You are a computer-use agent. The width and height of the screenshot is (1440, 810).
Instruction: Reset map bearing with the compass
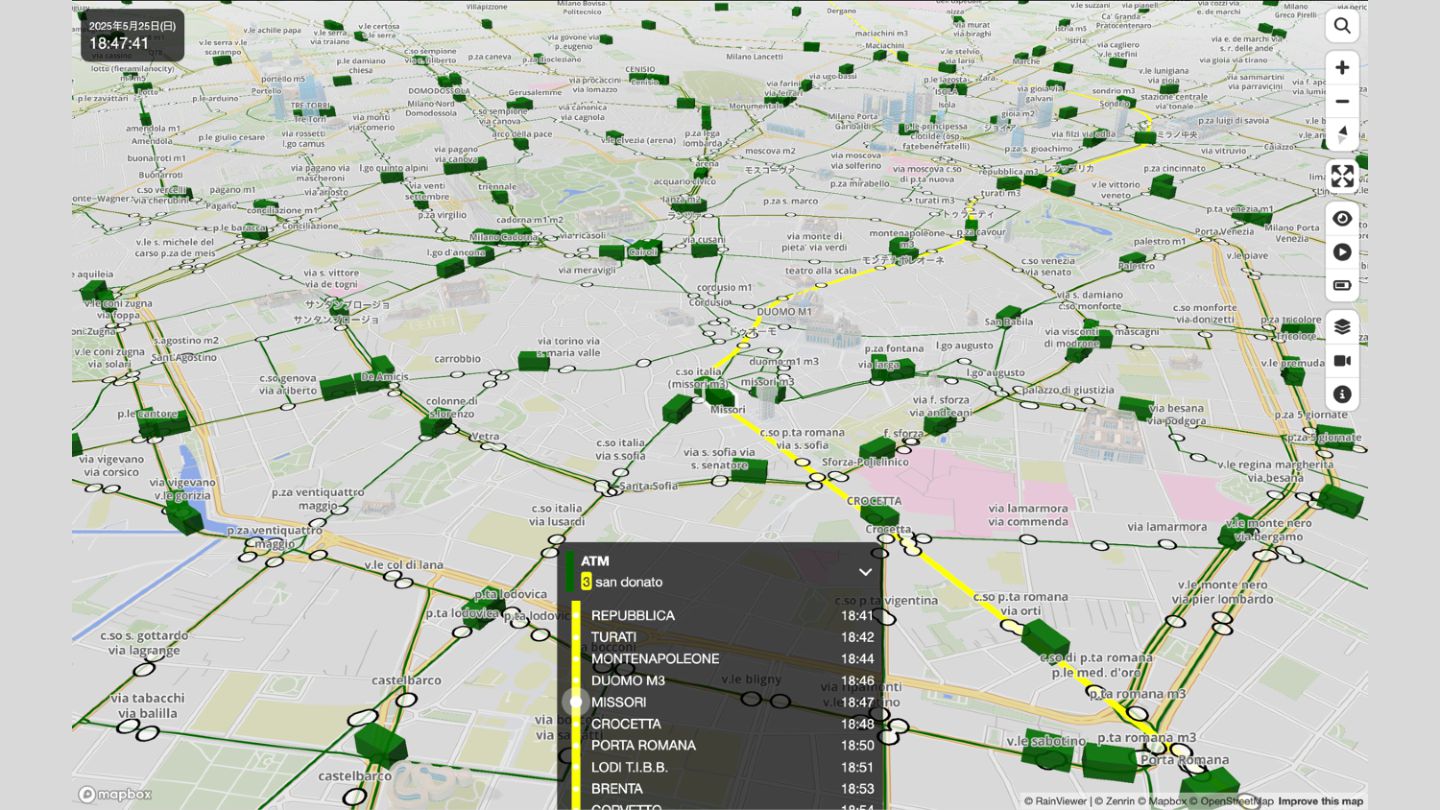(1342, 135)
